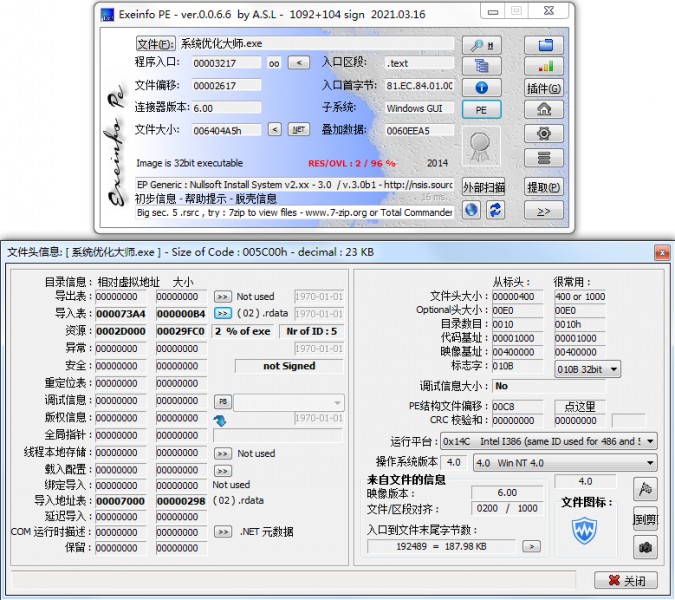The image size is (675, 600).
Task: Click the blue arrow icon in 版权信息 row
Action: tap(220, 421)
